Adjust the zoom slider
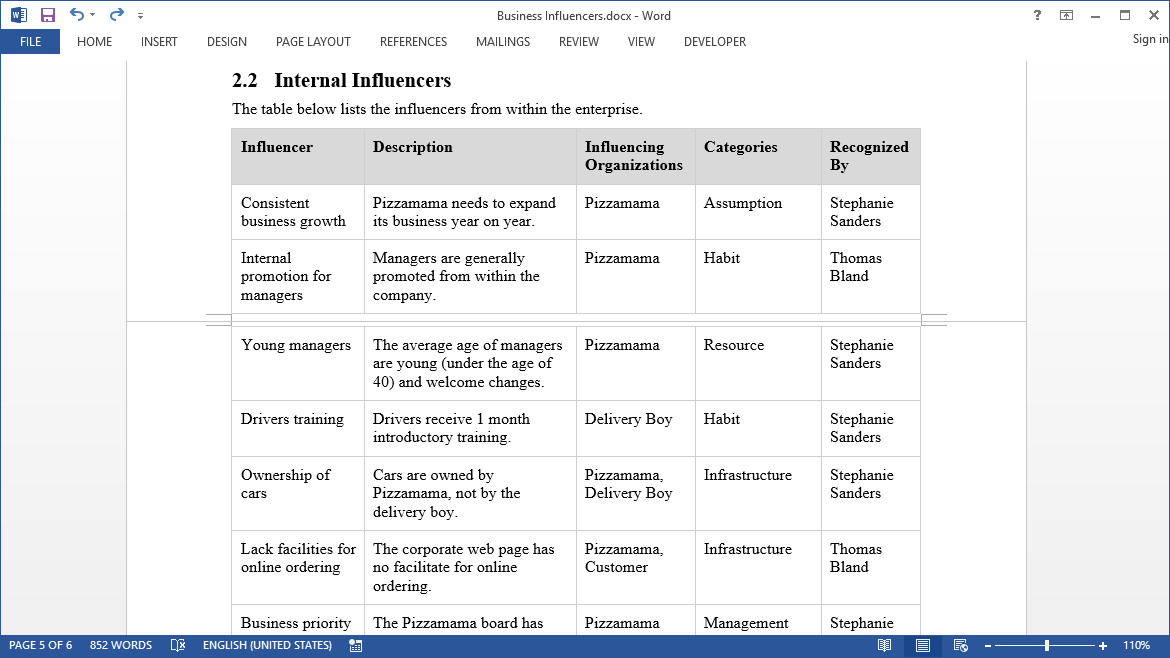This screenshot has height=658, width=1170. (x=1047, y=645)
